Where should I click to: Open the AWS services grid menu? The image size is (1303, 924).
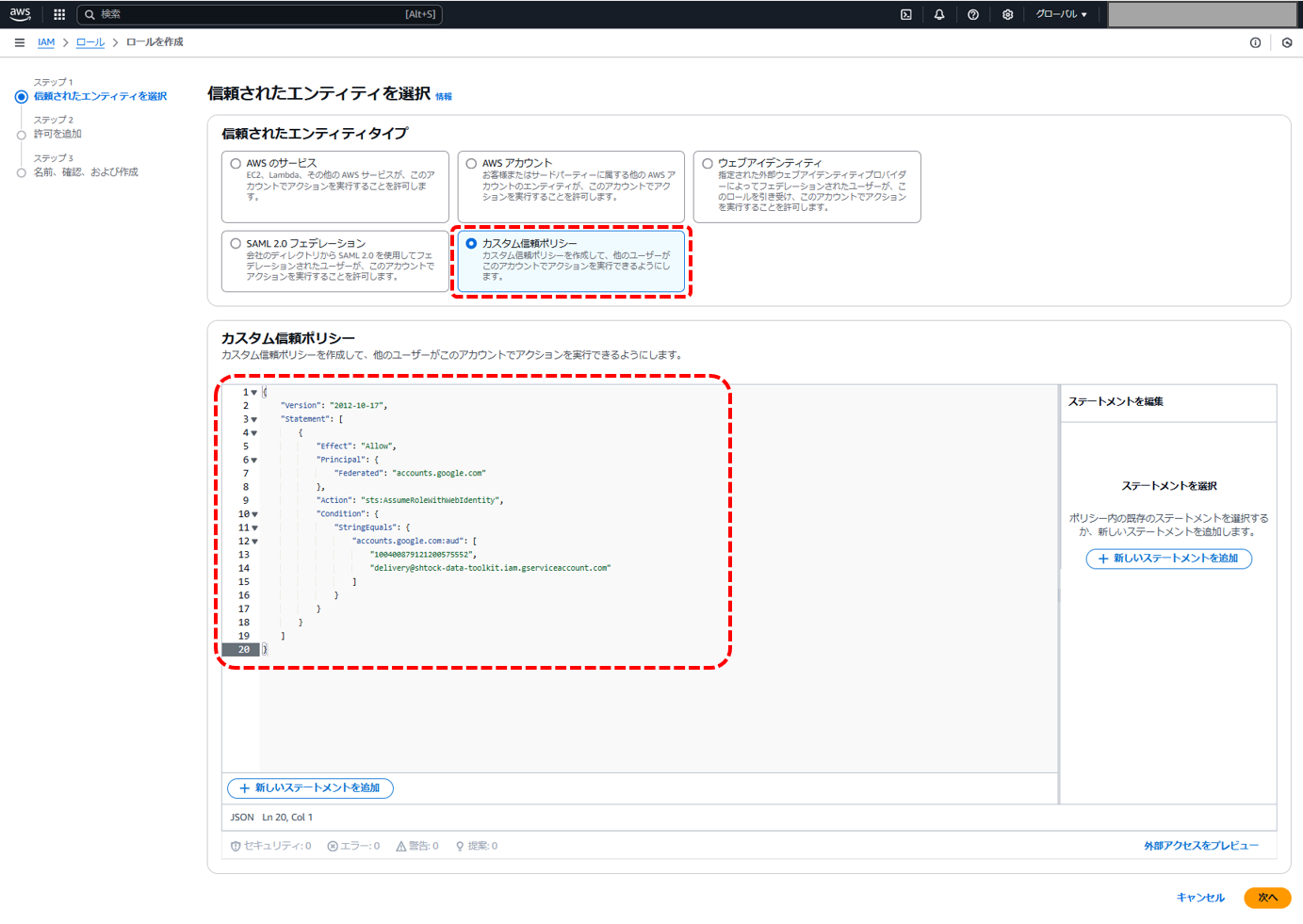[x=59, y=14]
